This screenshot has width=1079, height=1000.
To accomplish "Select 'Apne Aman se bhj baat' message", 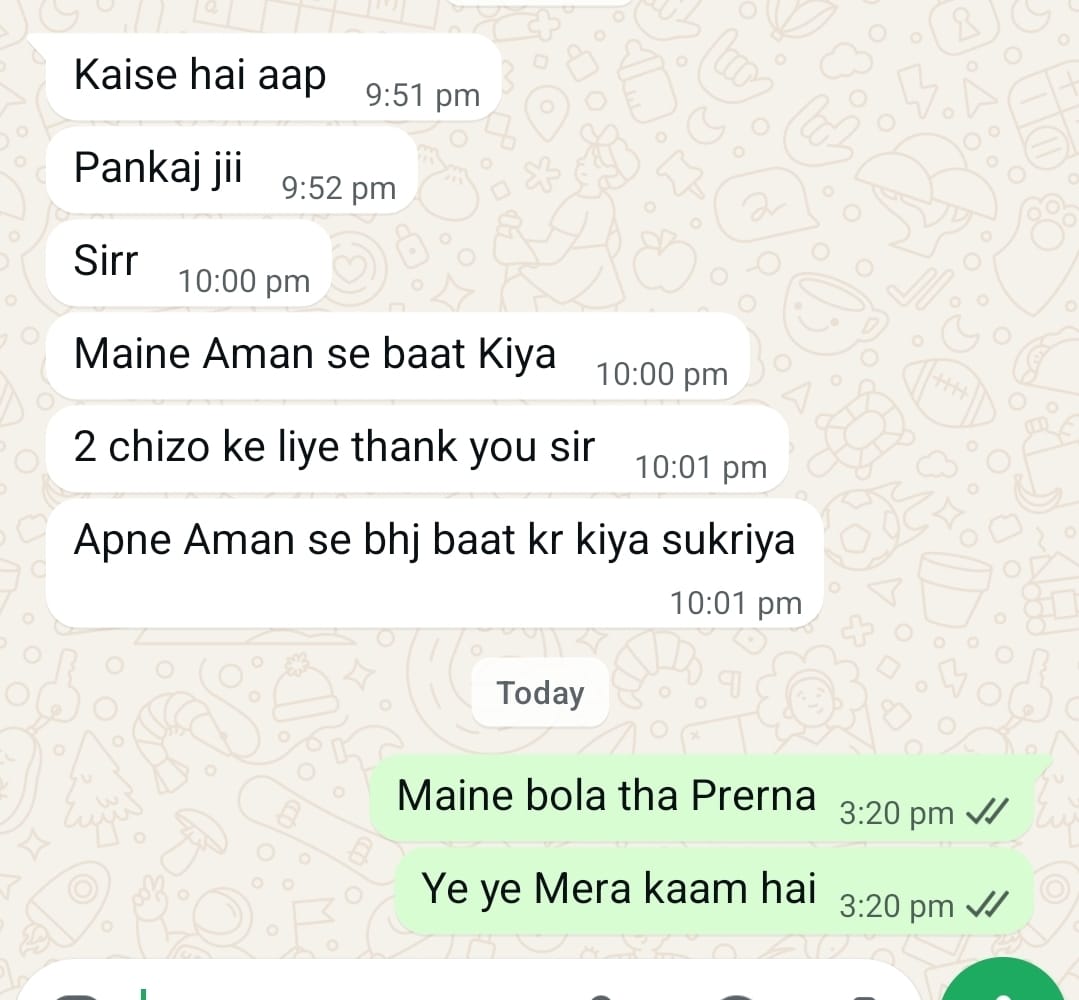I will pyautogui.click(x=434, y=563).
